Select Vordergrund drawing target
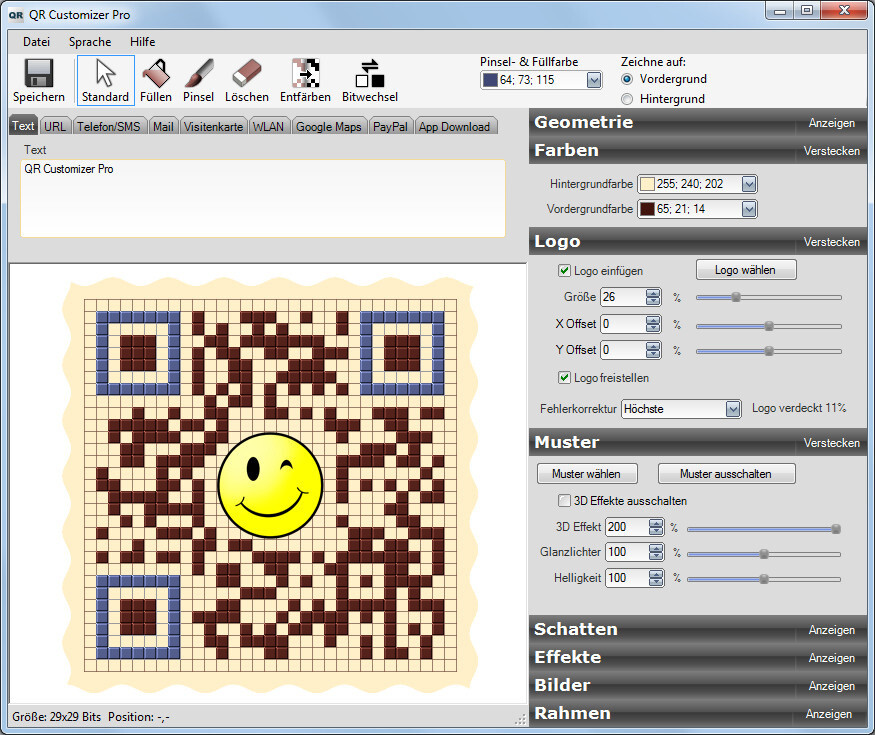Screen dimensions: 875x735 click(x=627, y=79)
